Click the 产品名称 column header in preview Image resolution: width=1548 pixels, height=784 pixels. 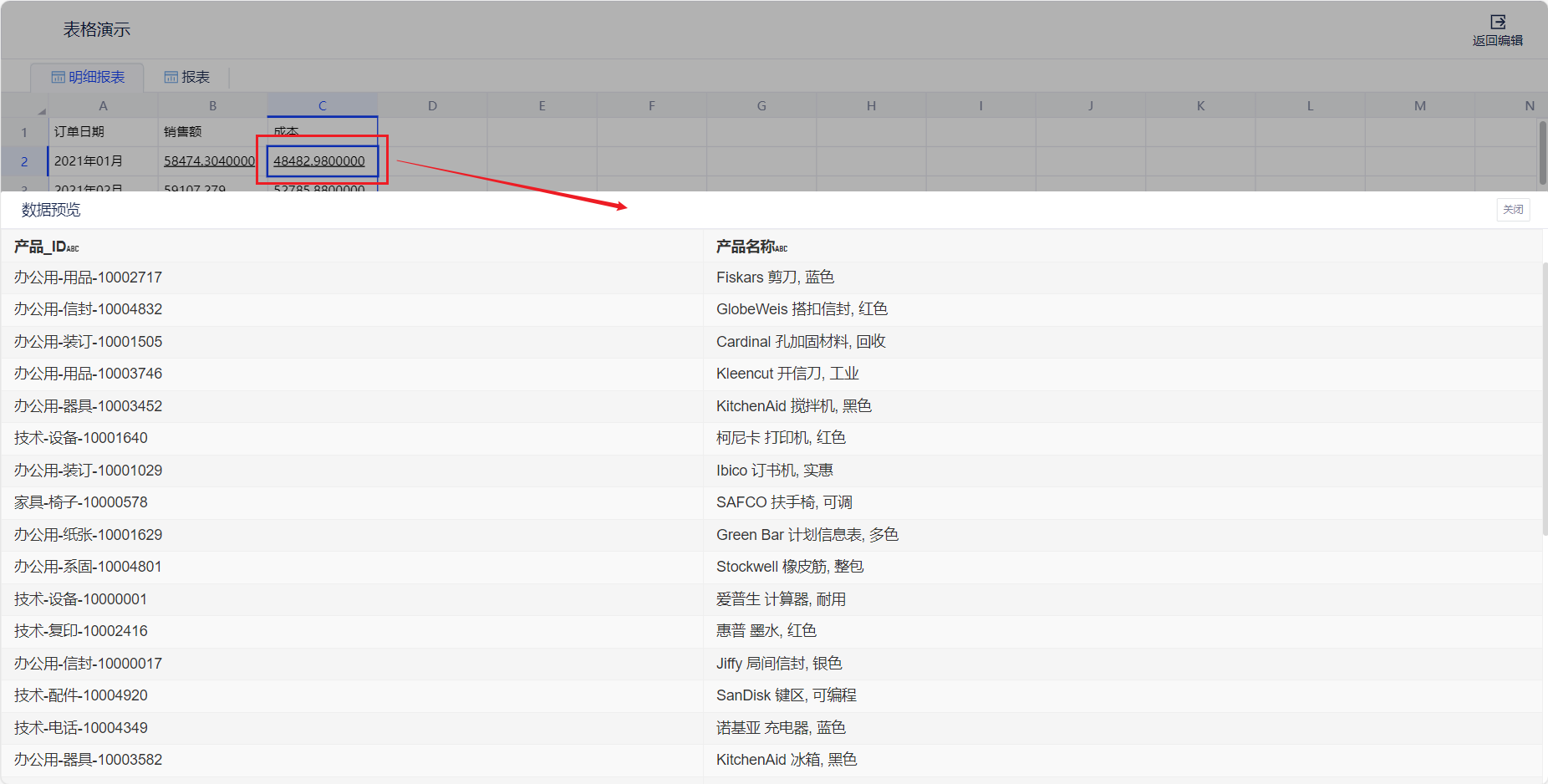click(x=744, y=247)
